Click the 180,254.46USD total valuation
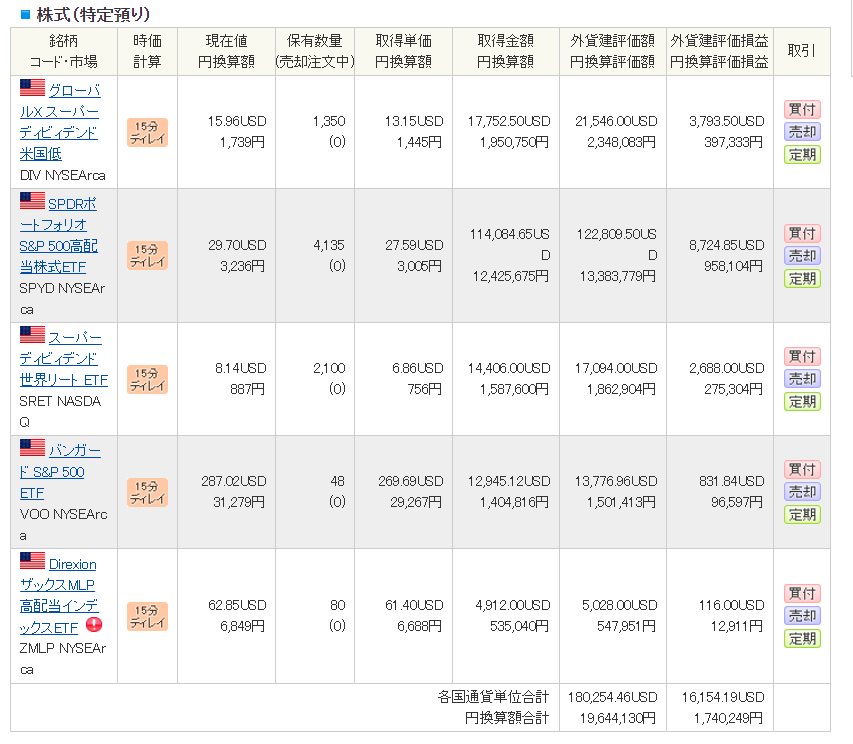 click(613, 697)
